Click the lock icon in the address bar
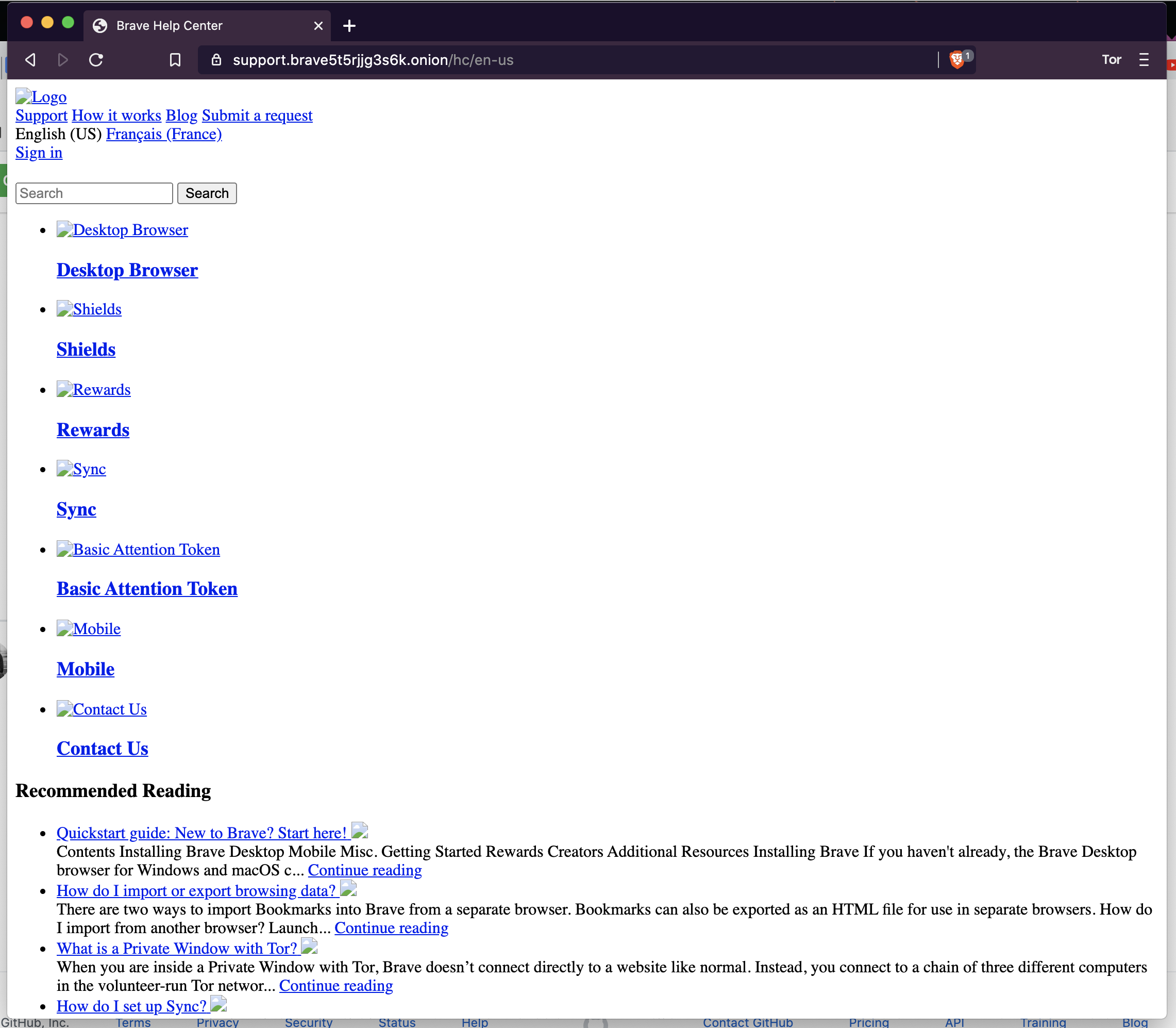 (216, 60)
